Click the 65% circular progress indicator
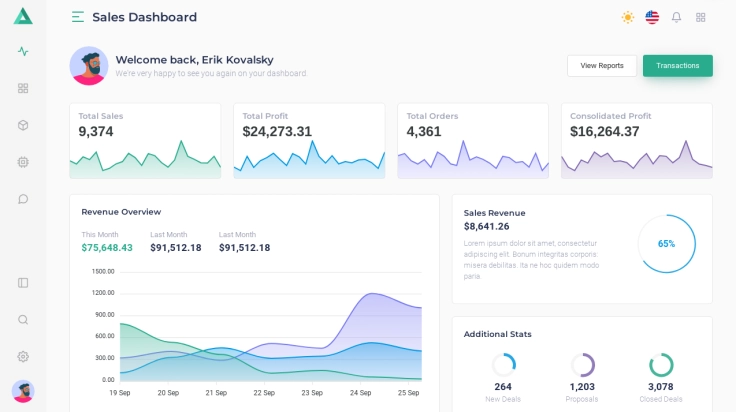 click(666, 244)
